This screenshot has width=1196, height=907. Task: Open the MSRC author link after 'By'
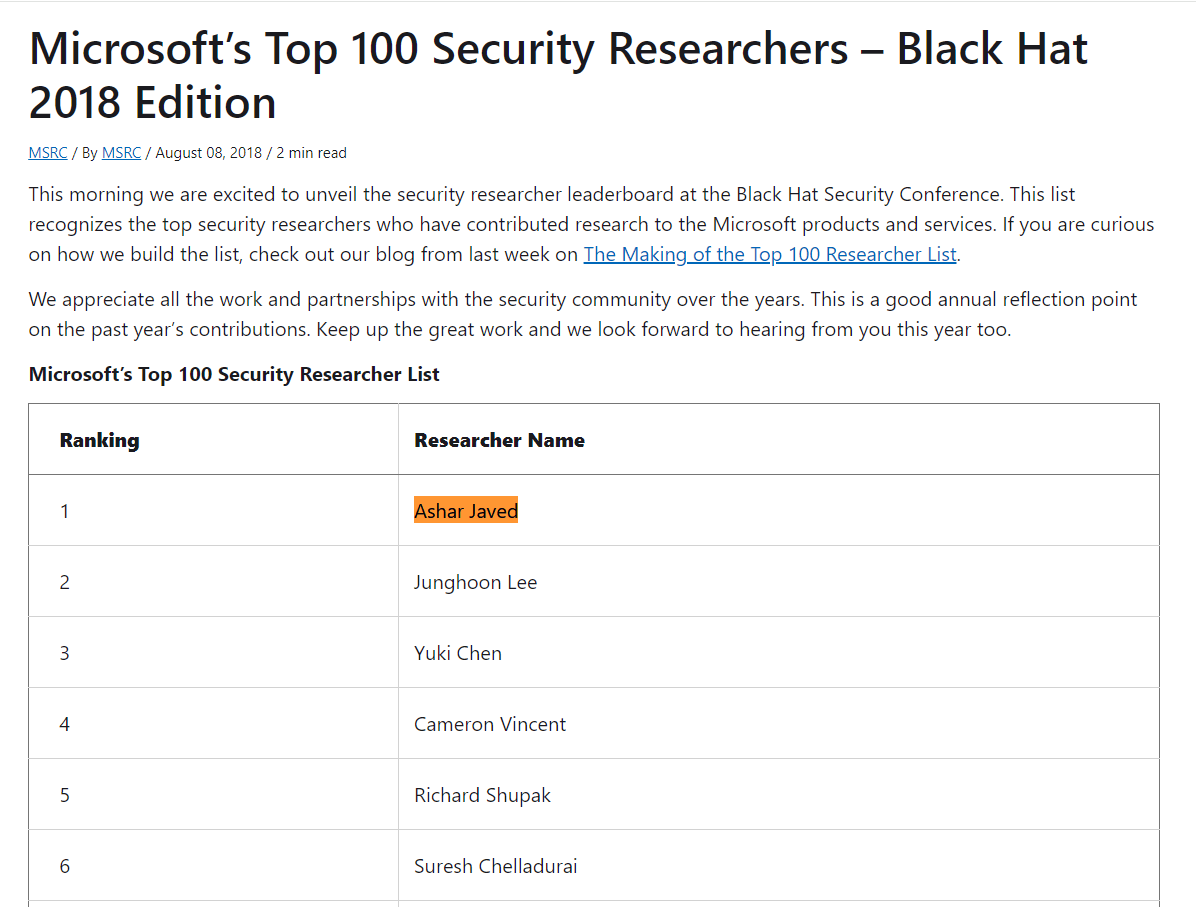(121, 153)
